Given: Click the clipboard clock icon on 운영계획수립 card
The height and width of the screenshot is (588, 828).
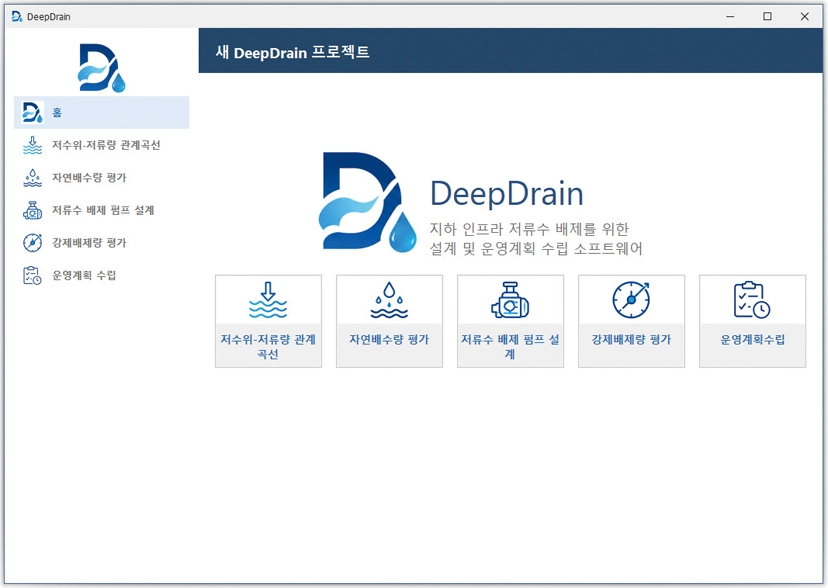Looking at the screenshot, I should pyautogui.click(x=752, y=300).
